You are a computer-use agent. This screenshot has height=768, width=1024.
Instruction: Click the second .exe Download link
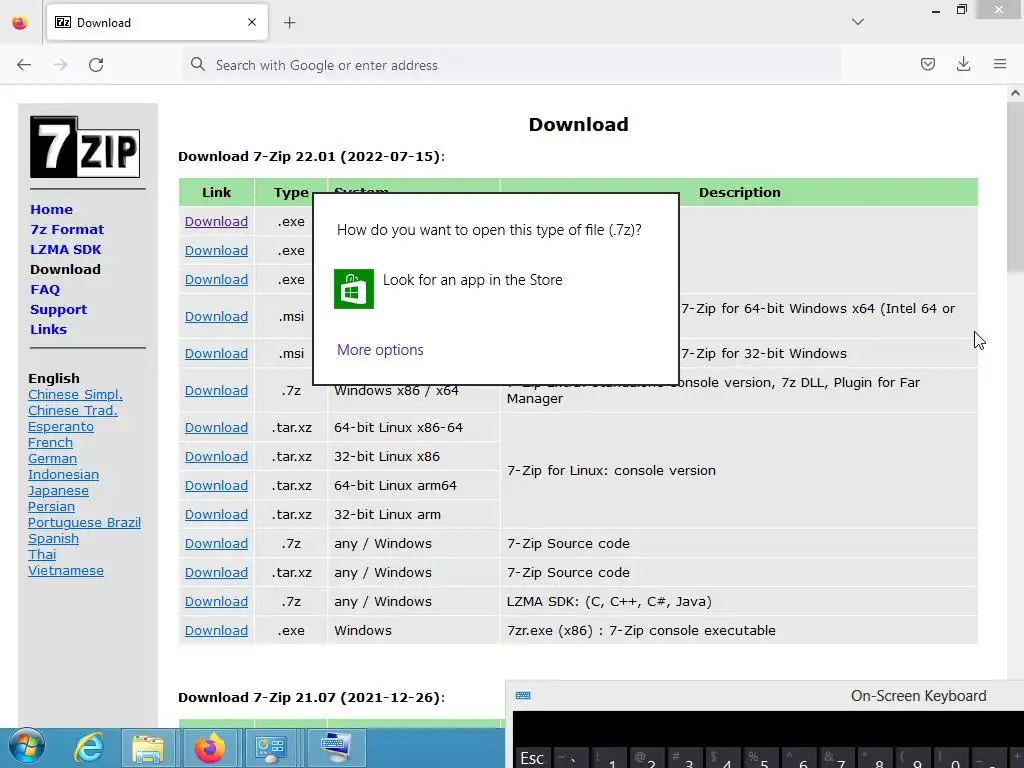[216, 251]
